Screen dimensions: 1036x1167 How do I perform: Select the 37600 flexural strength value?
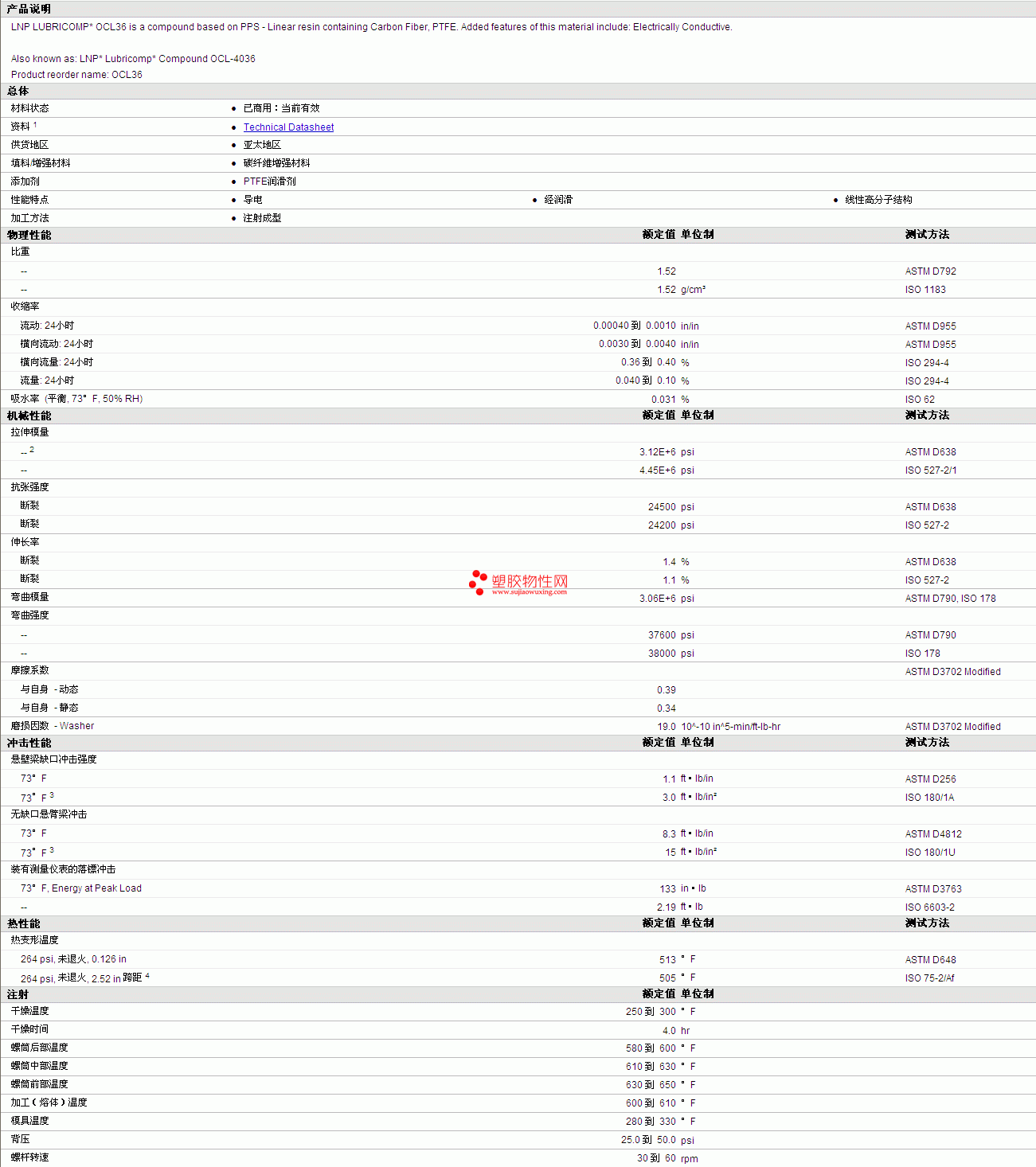662,635
